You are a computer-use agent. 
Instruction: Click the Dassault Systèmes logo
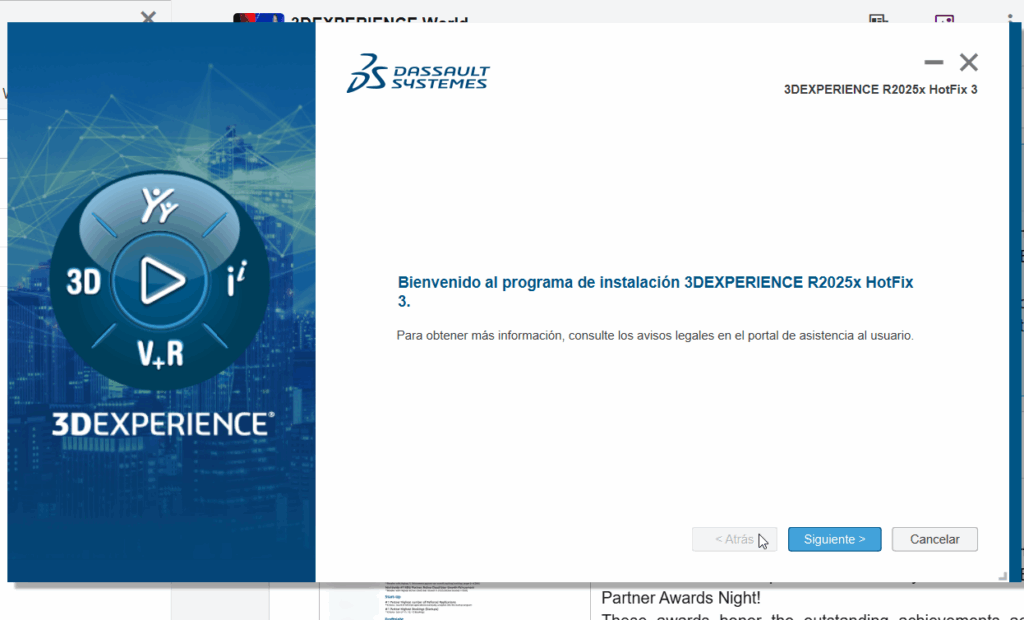pos(418,73)
